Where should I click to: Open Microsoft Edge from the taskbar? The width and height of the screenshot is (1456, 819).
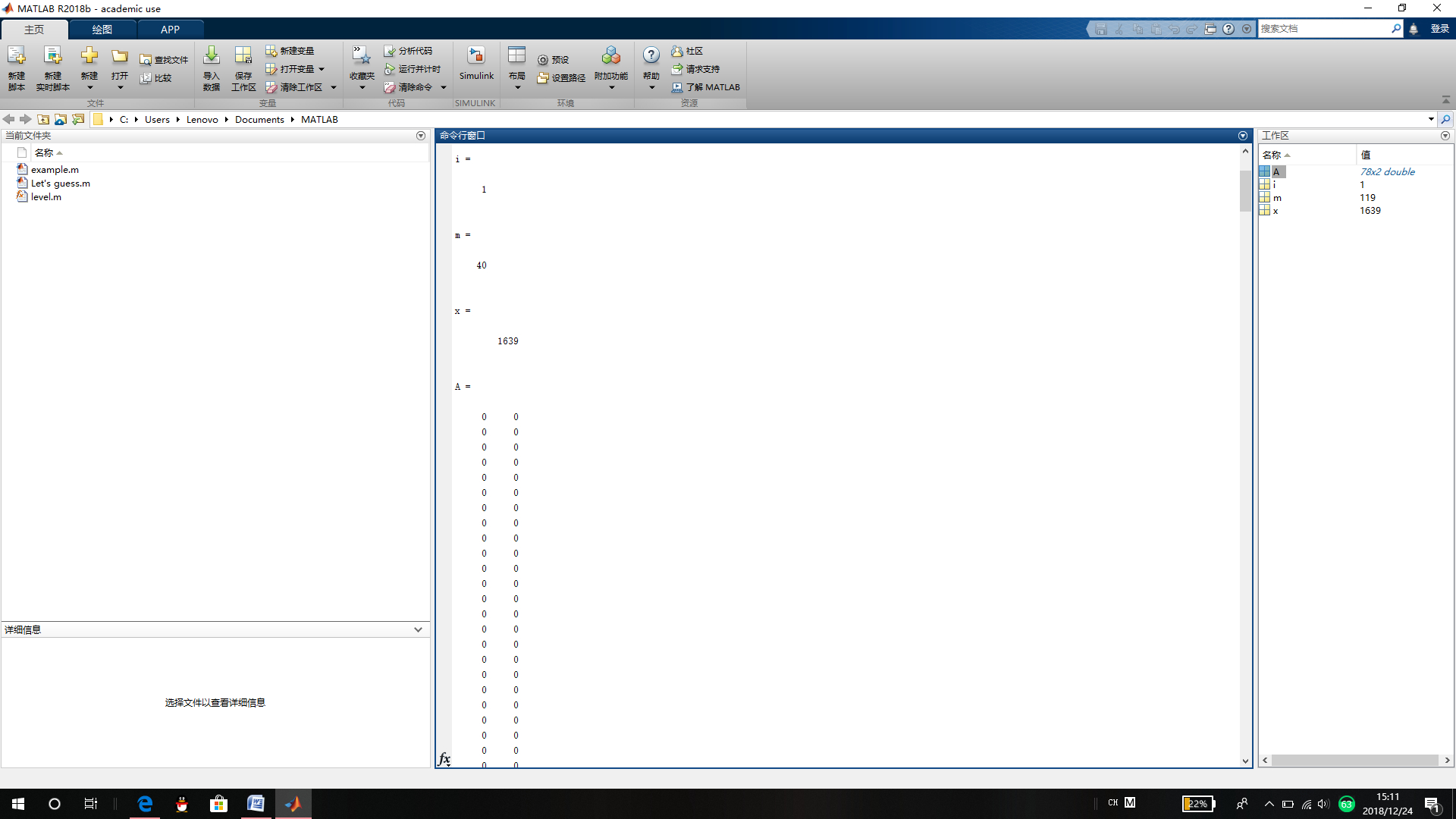(145, 804)
